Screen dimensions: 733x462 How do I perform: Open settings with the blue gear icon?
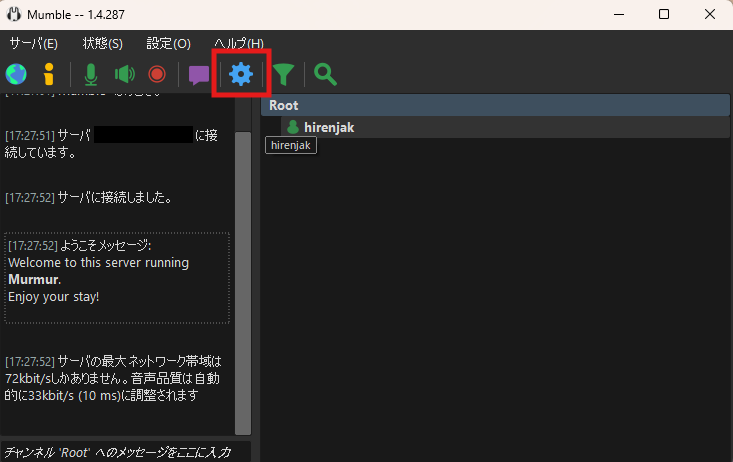[241, 74]
